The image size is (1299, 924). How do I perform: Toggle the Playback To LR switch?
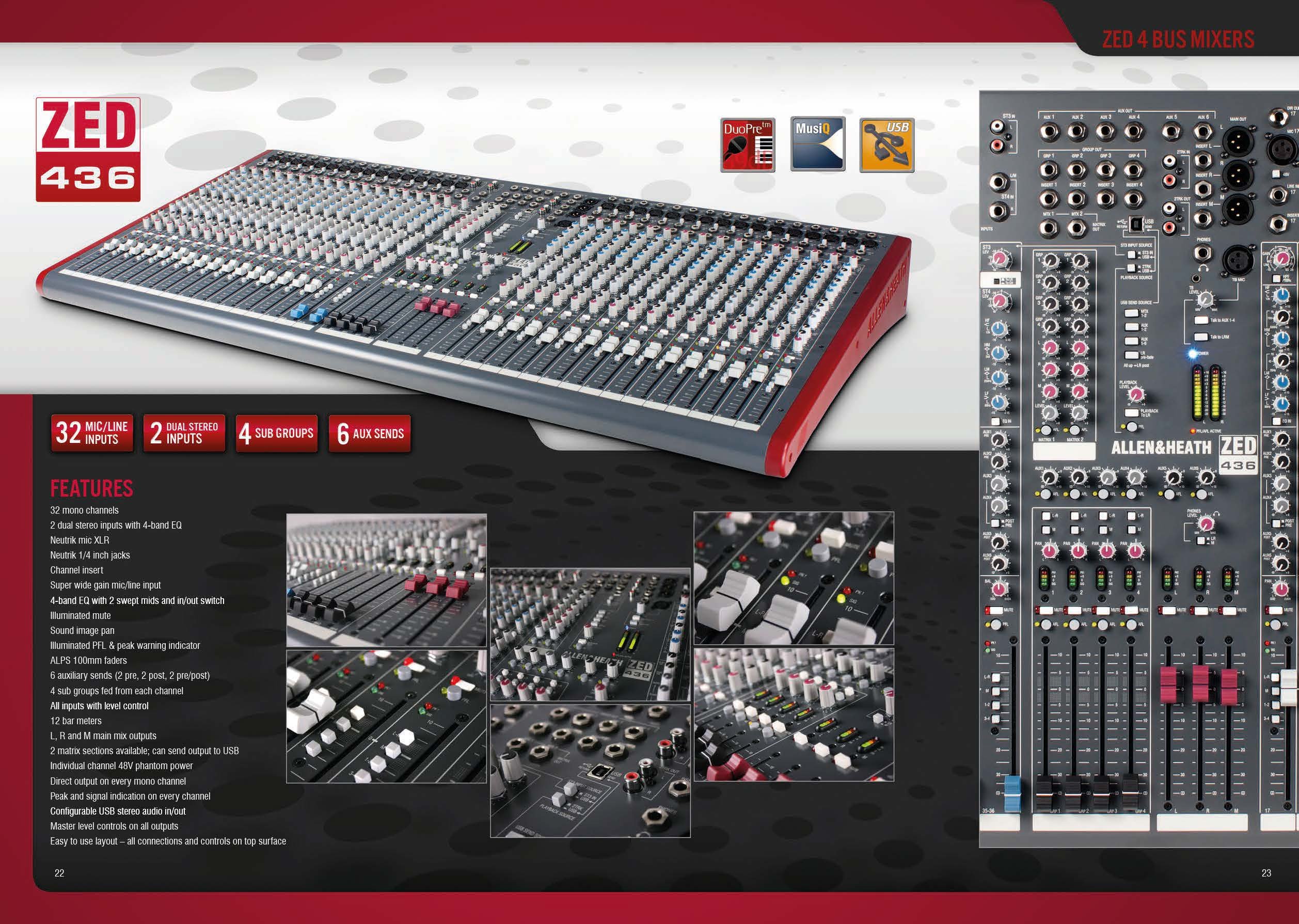point(1132,412)
